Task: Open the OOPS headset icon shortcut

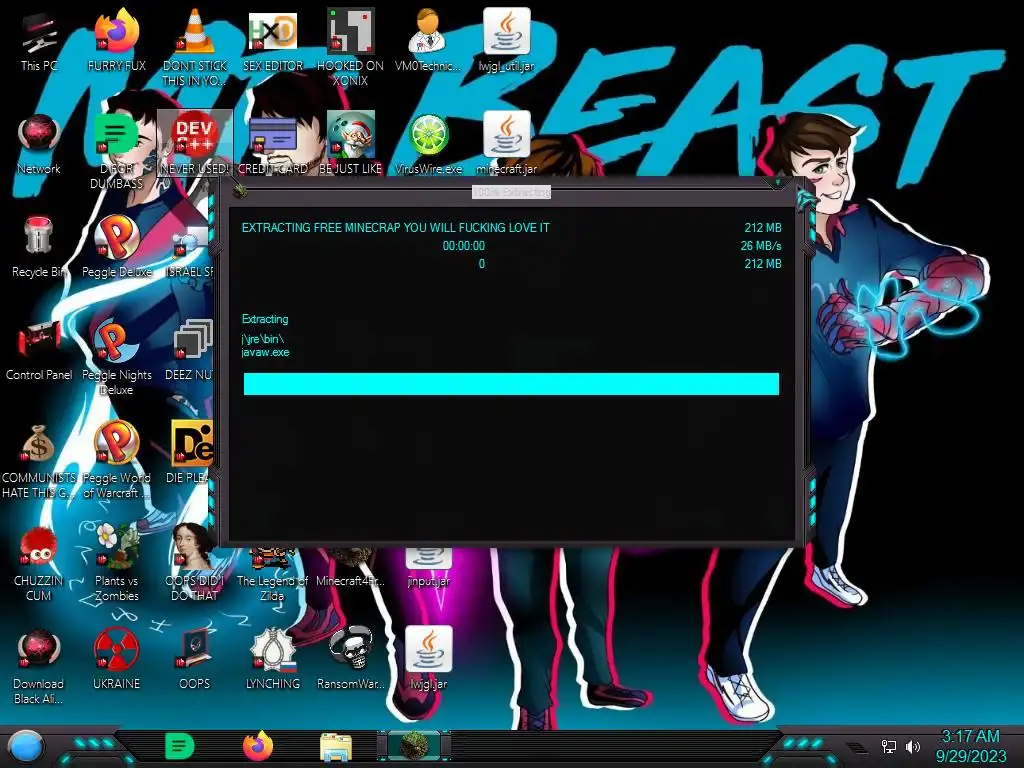Action: [x=195, y=660]
